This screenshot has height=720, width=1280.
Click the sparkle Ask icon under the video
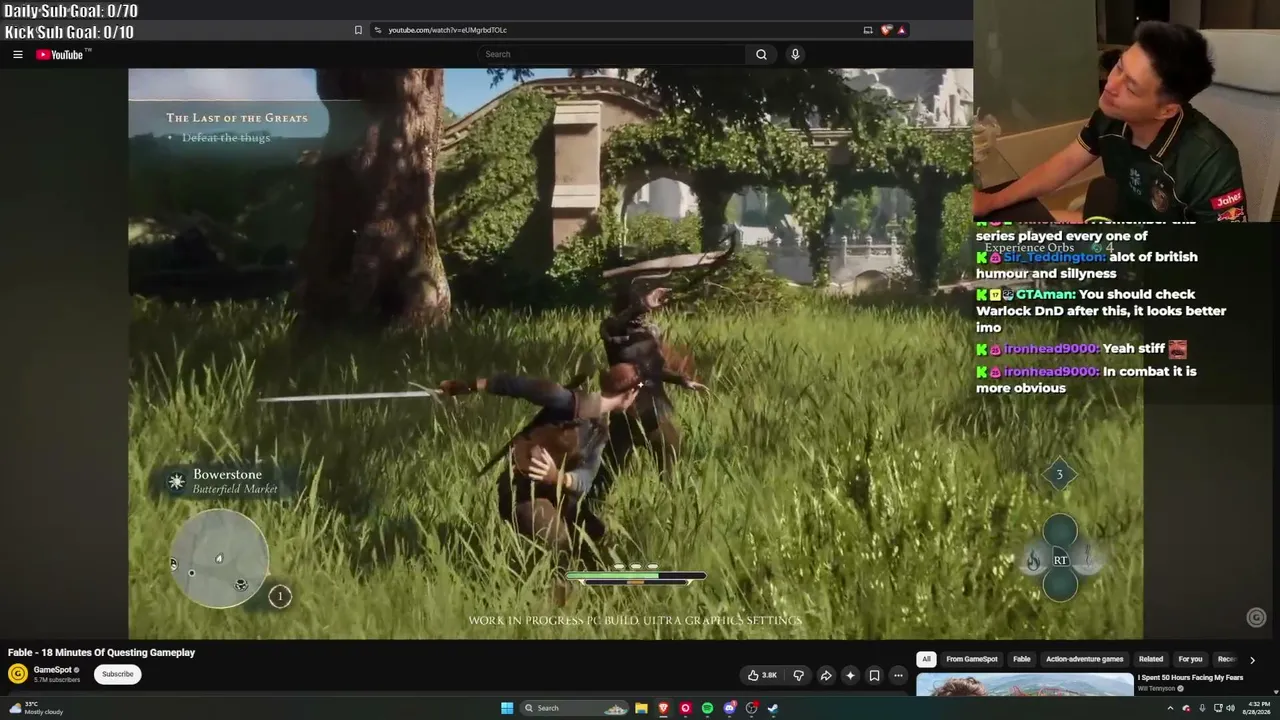tap(850, 675)
